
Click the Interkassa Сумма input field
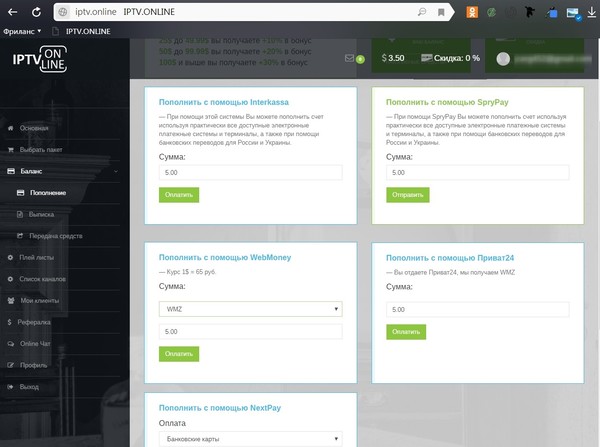click(x=251, y=173)
